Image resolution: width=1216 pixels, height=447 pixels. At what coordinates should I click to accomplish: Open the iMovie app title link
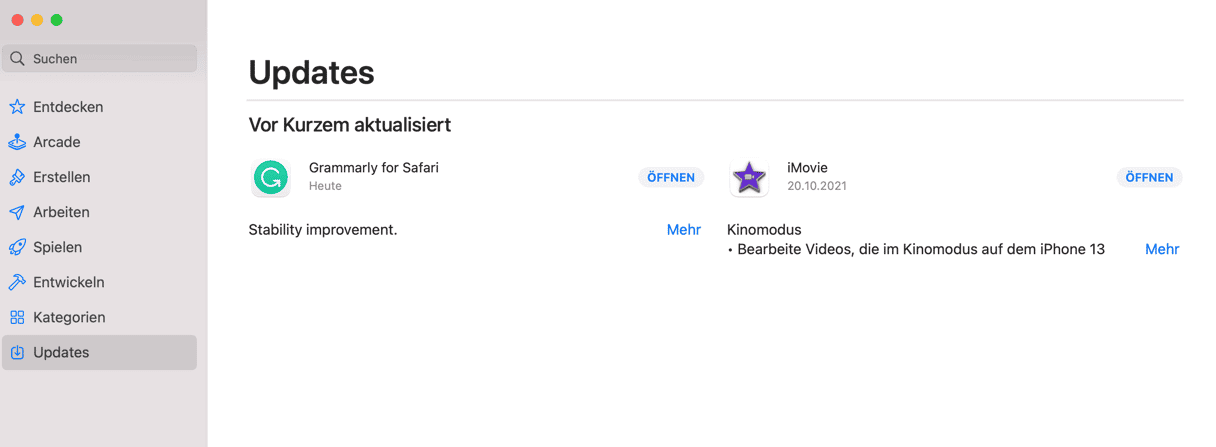pos(807,168)
